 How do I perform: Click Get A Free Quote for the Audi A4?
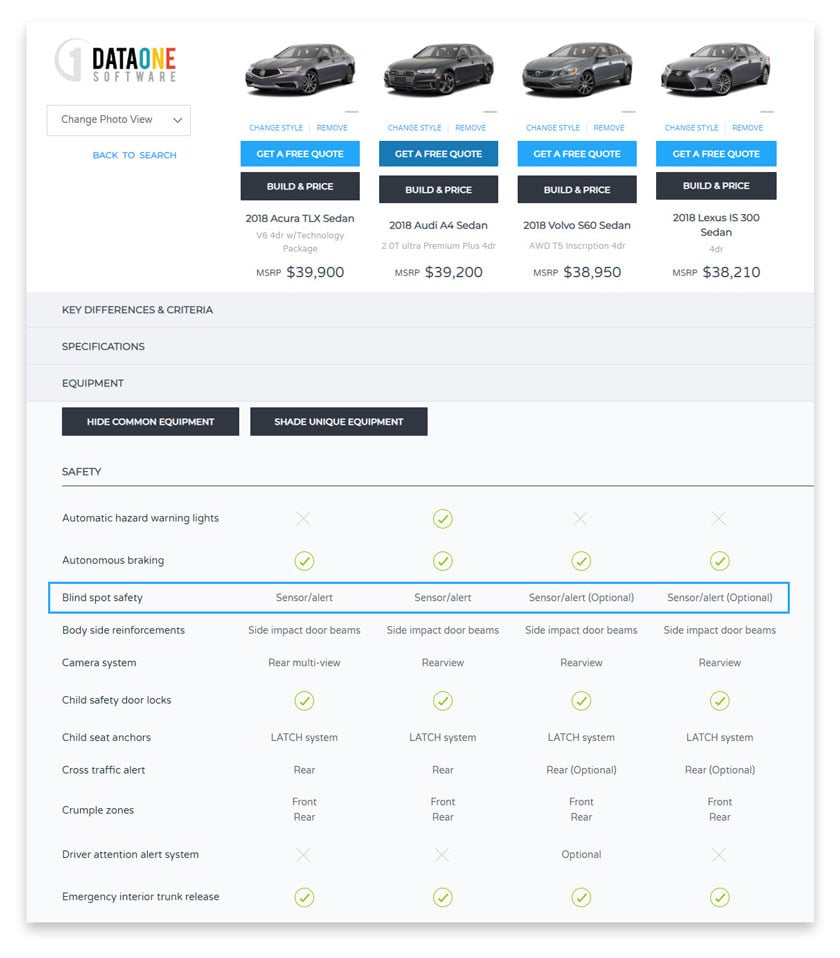(x=438, y=154)
